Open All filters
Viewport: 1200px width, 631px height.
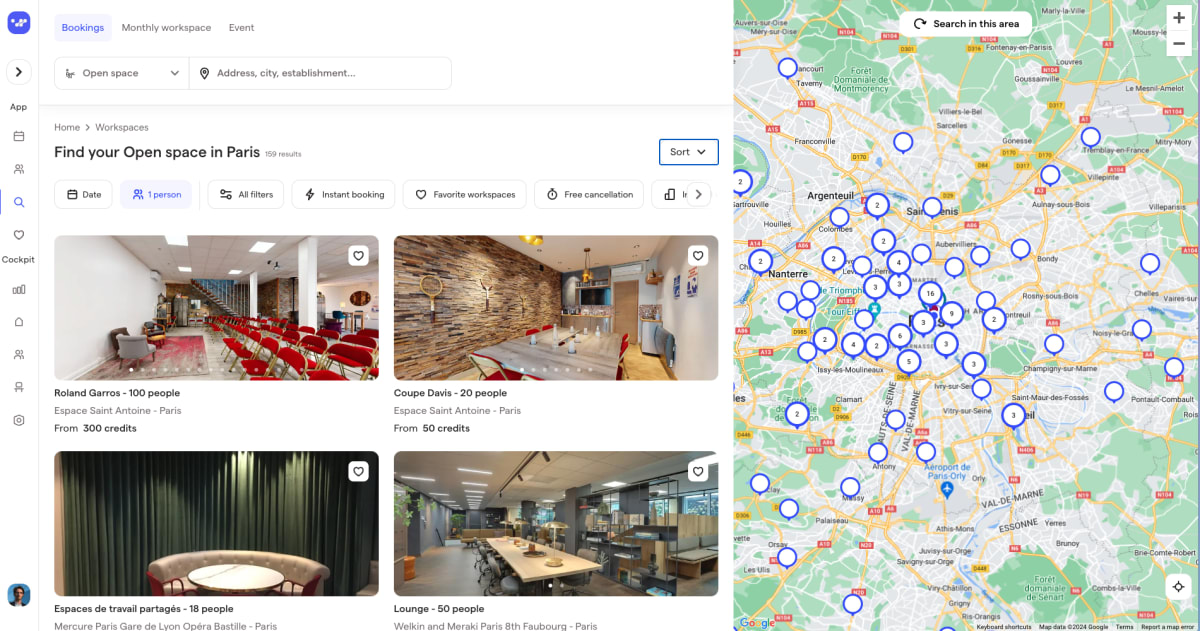pos(246,194)
